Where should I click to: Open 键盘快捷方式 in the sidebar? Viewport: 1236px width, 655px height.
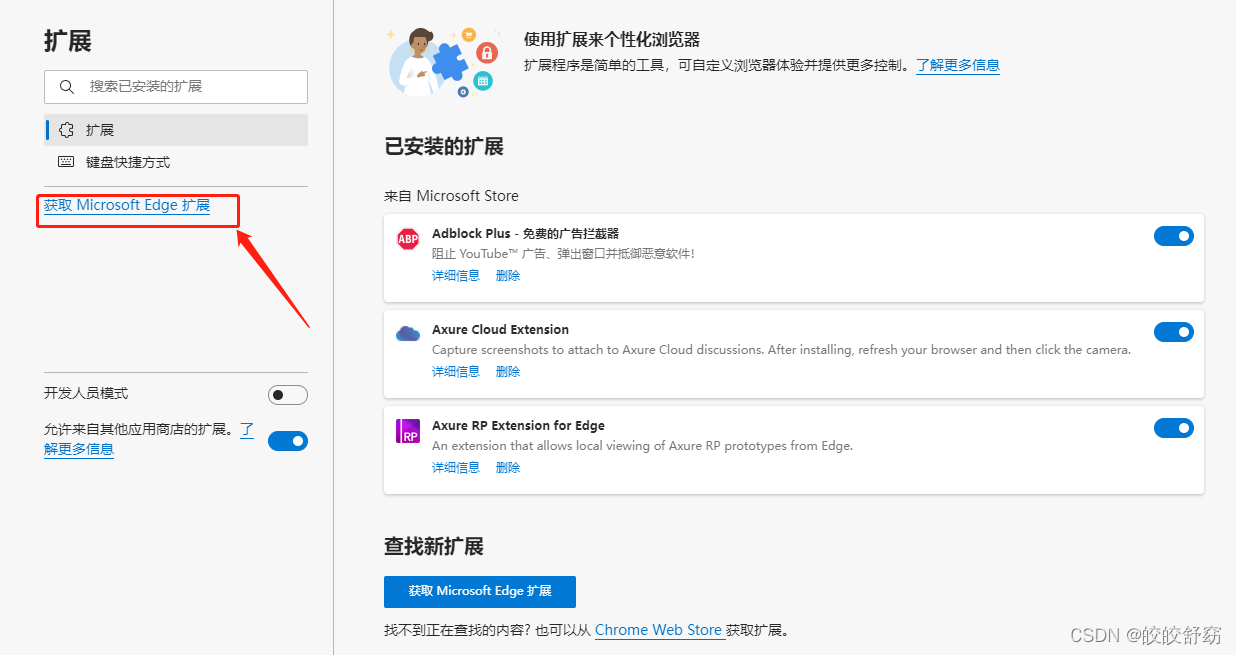click(176, 162)
